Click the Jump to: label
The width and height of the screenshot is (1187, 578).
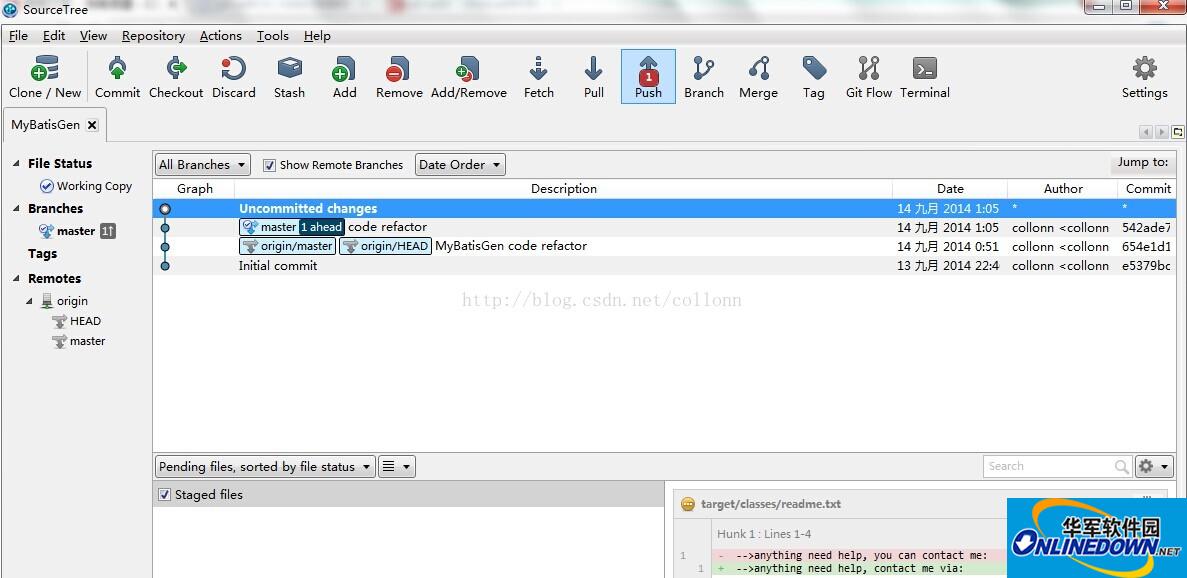(1143, 163)
